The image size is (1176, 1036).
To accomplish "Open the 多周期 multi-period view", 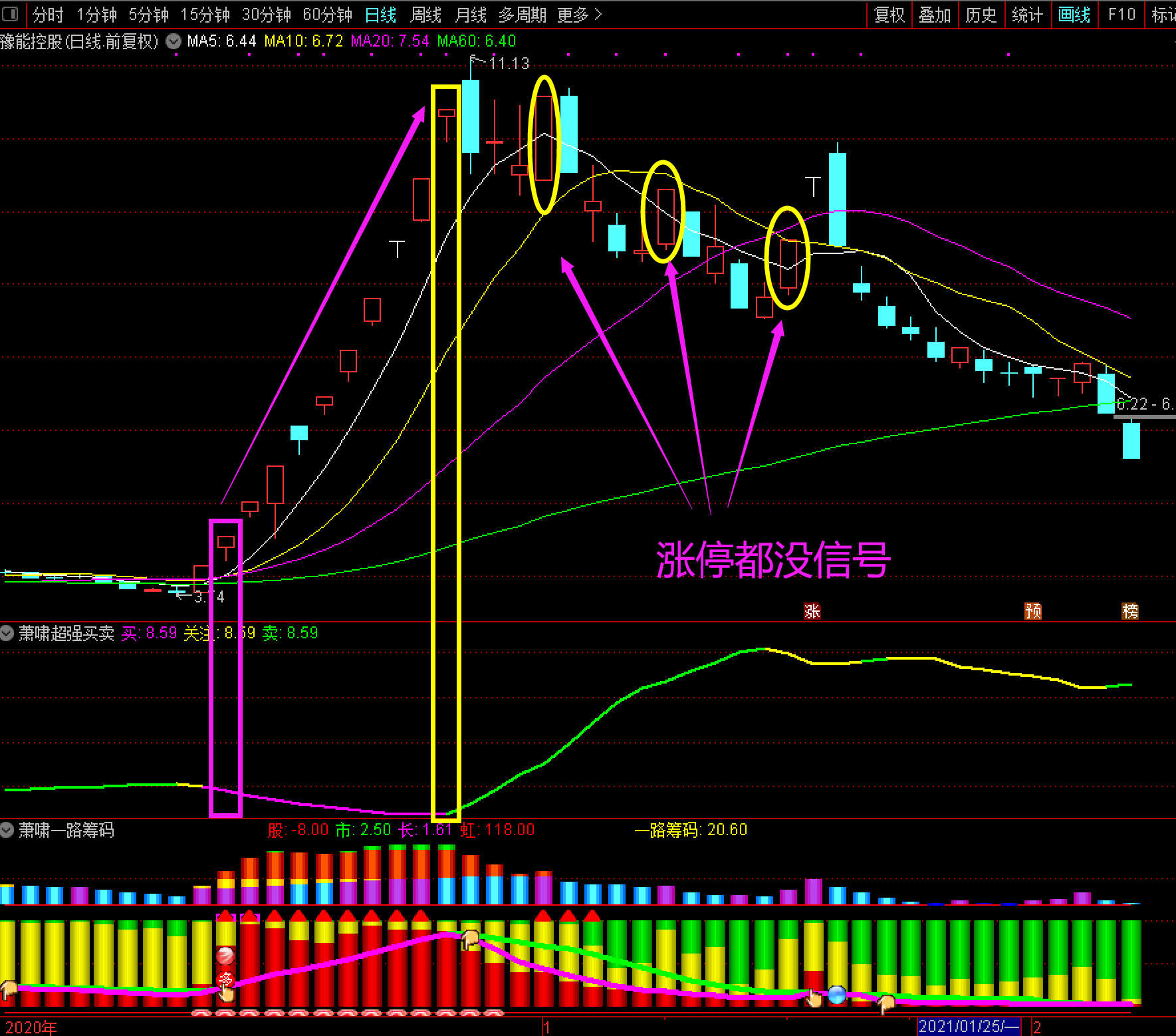I will pos(523,15).
